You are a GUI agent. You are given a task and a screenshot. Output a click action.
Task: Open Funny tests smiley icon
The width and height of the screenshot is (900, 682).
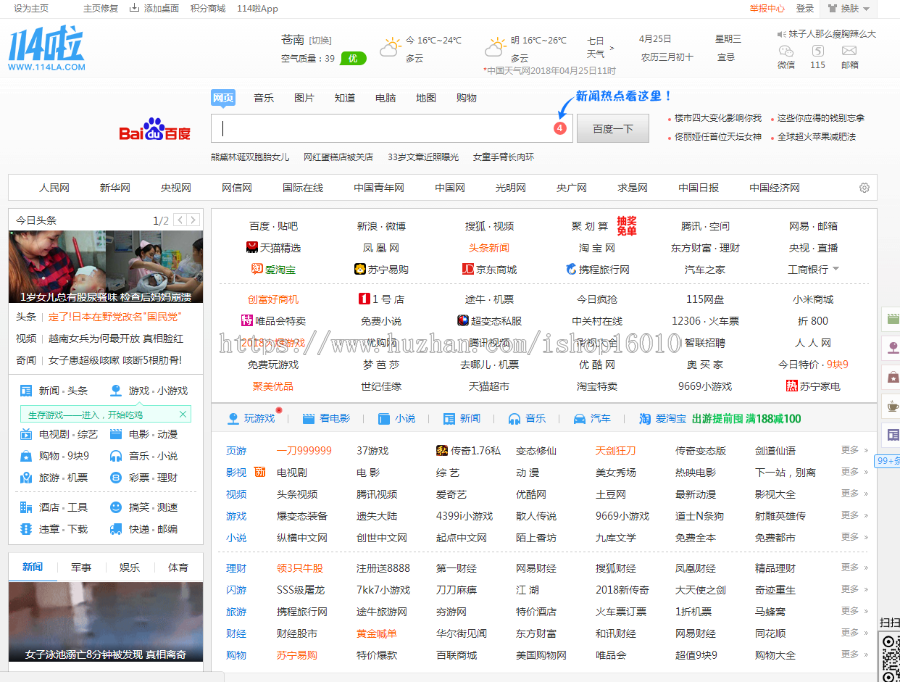coord(116,507)
